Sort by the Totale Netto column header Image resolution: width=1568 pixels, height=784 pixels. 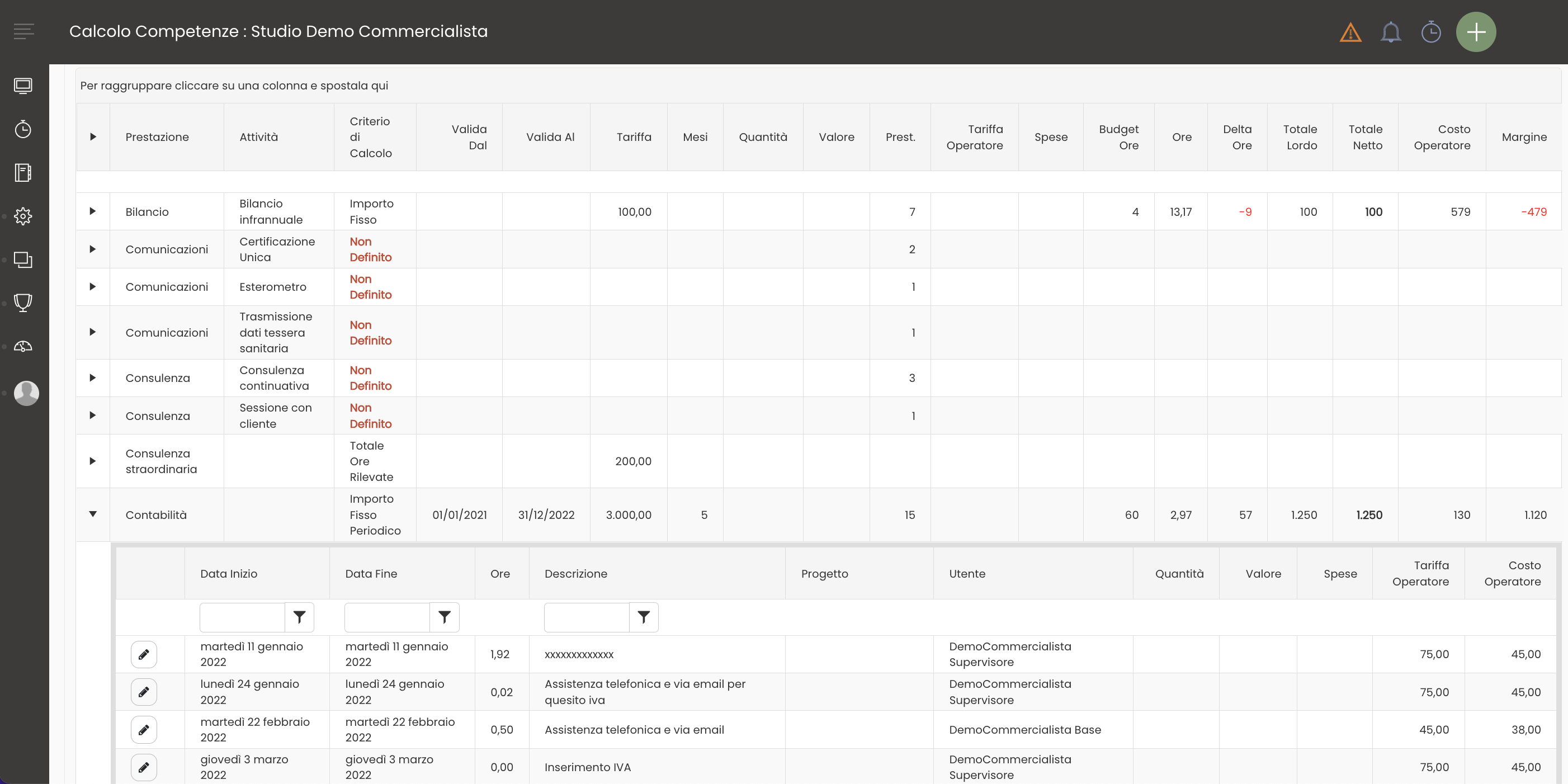[x=1366, y=137]
